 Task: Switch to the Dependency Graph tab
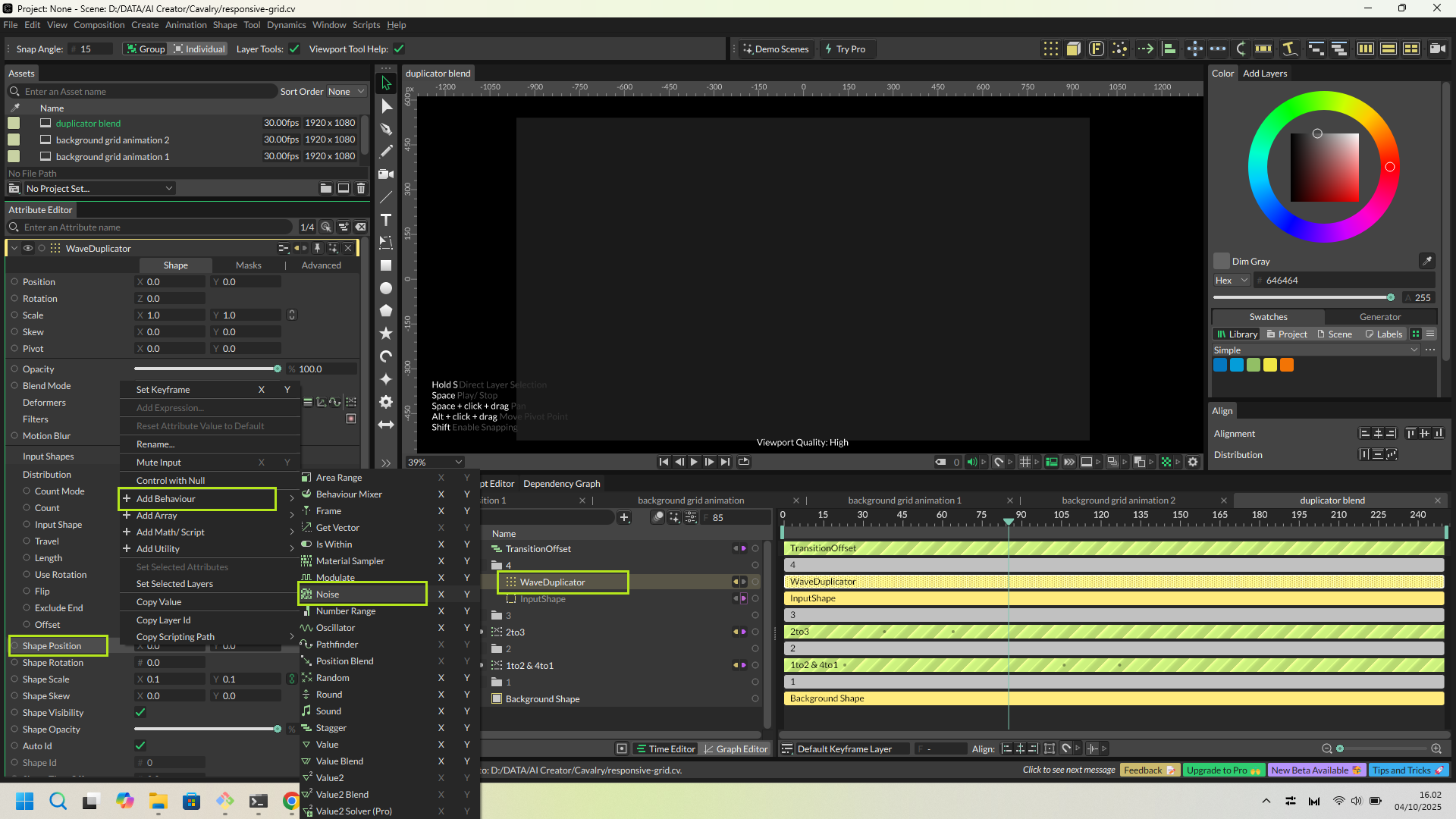[x=561, y=484]
